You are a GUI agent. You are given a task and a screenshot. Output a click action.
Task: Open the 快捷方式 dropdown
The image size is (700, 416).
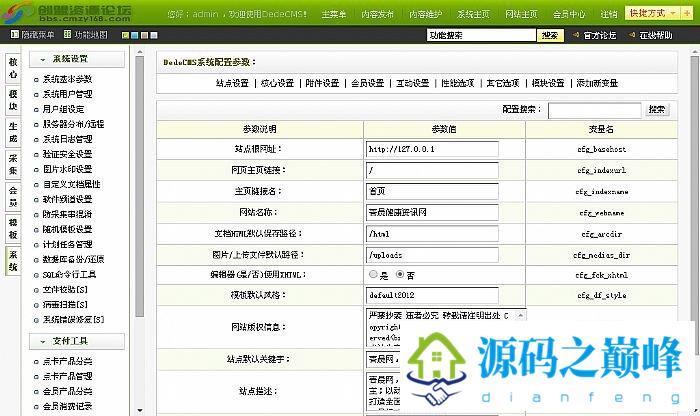[653, 13]
